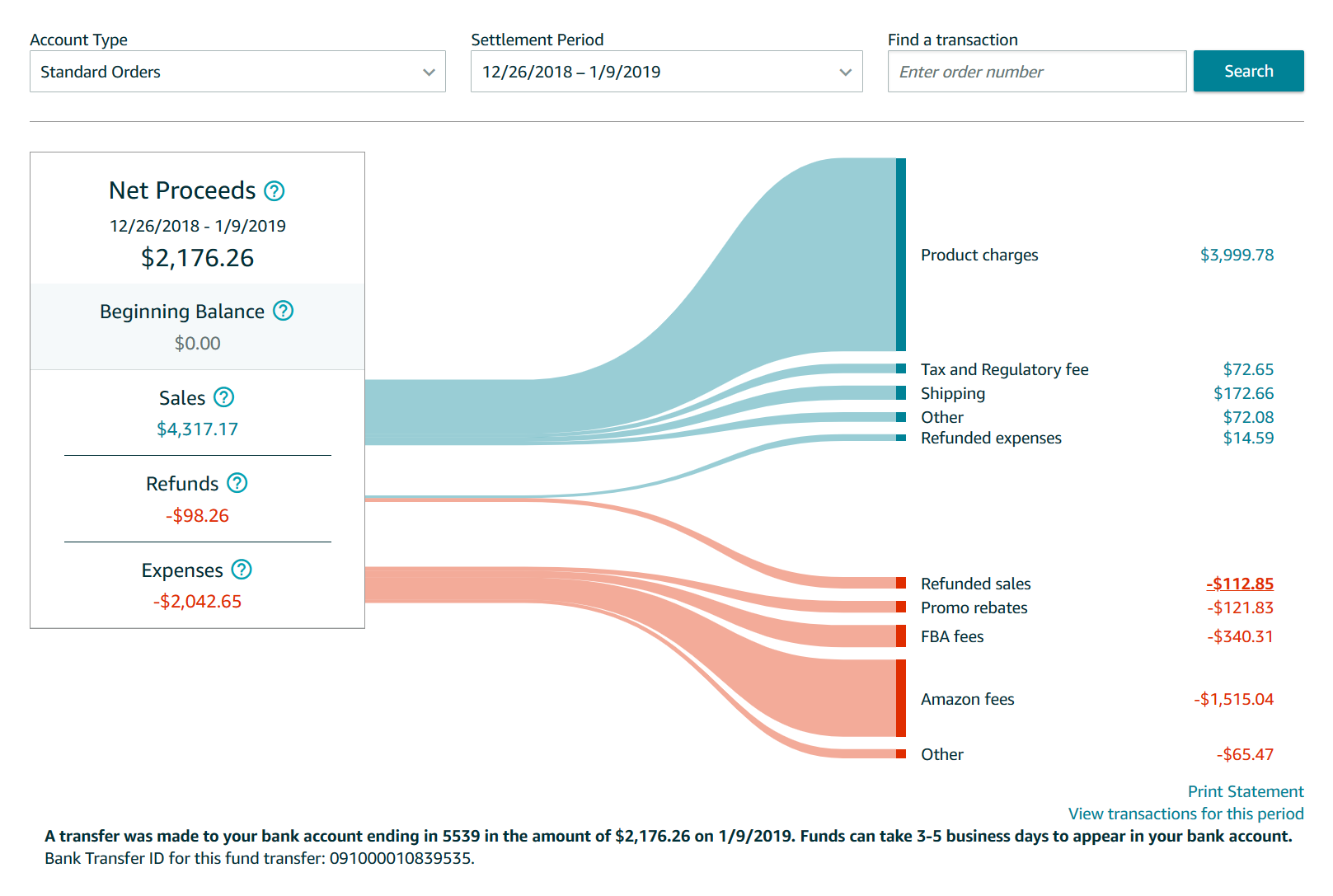Click the Shipping label
1333x896 pixels.
953,393
